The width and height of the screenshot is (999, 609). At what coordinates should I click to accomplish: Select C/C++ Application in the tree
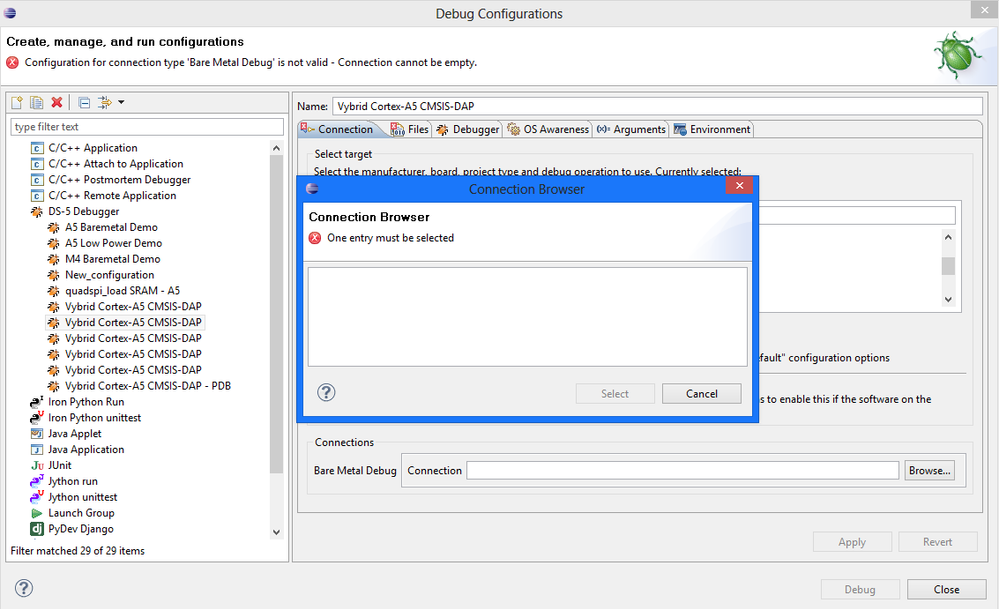[x=92, y=148]
